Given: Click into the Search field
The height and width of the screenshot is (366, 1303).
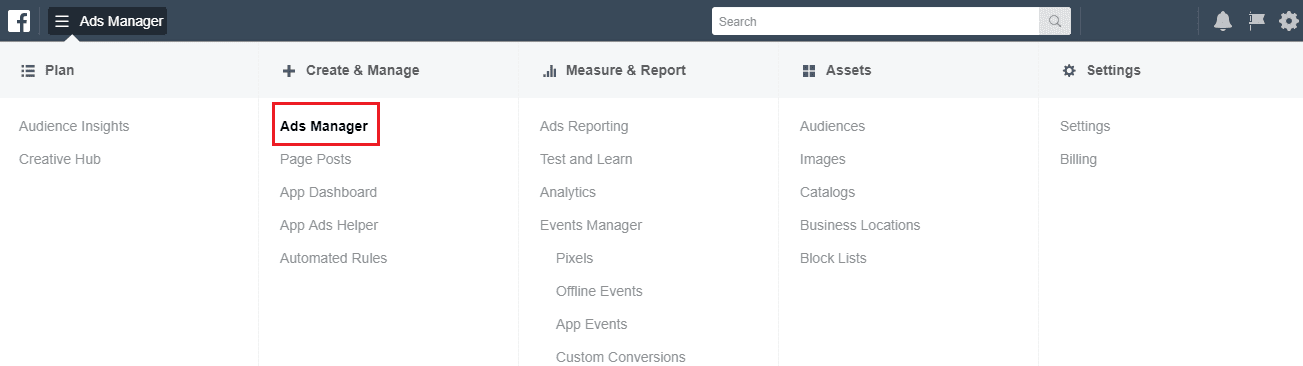Looking at the screenshot, I should point(876,21).
